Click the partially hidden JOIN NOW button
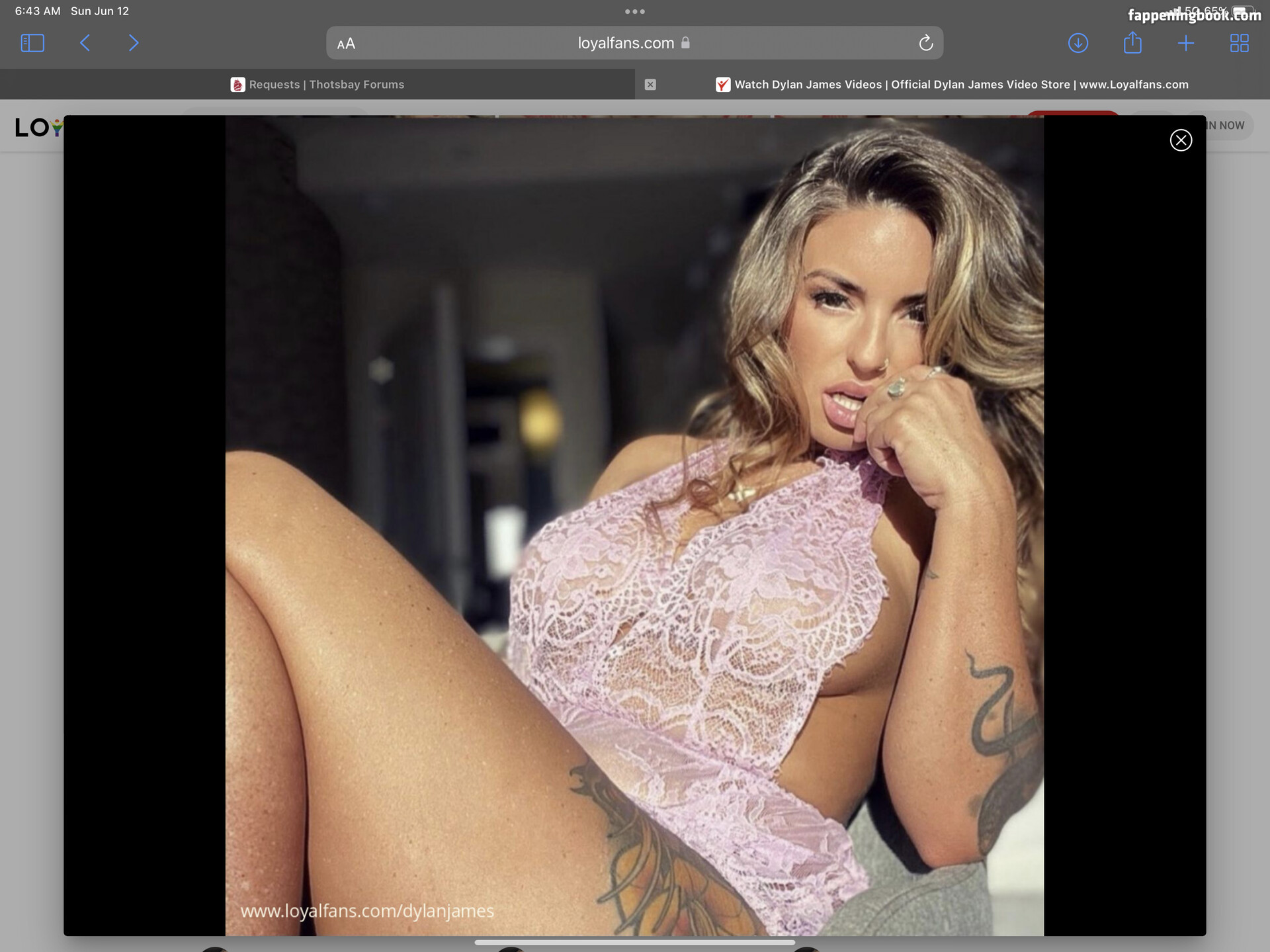Image resolution: width=1270 pixels, height=952 pixels. (x=1229, y=126)
